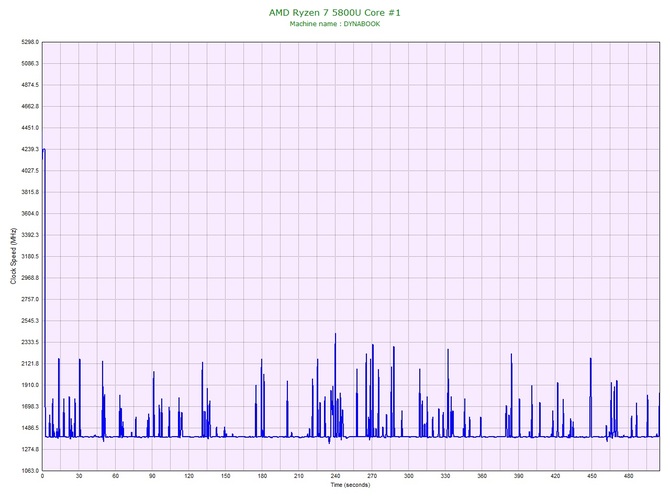Screen dimensions: 670x502
Task: Click the 450 seconds x-axis tick label
Action: (x=592, y=476)
